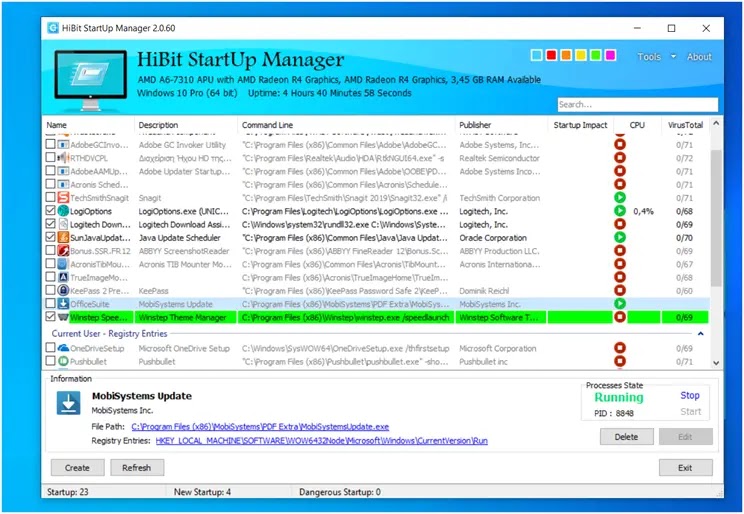Click the SunJavaUpdate Java icon

63,237
